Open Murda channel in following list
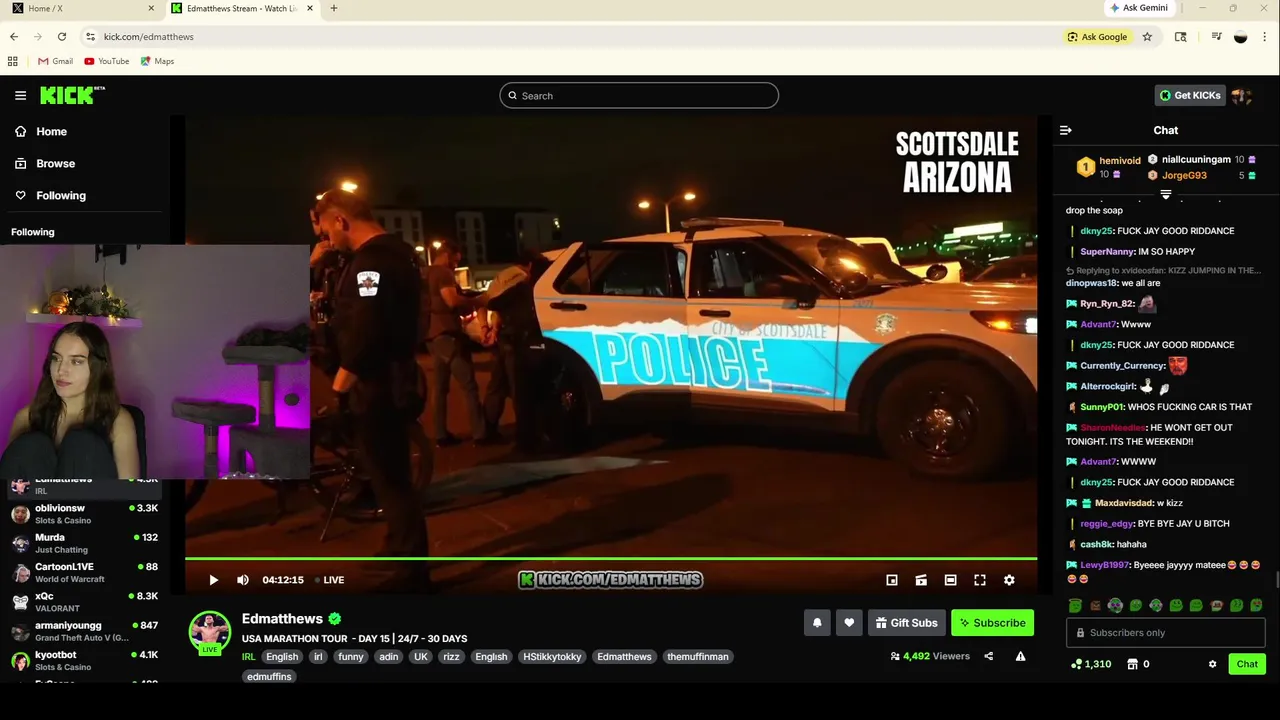The height and width of the screenshot is (720, 1280). [x=85, y=543]
